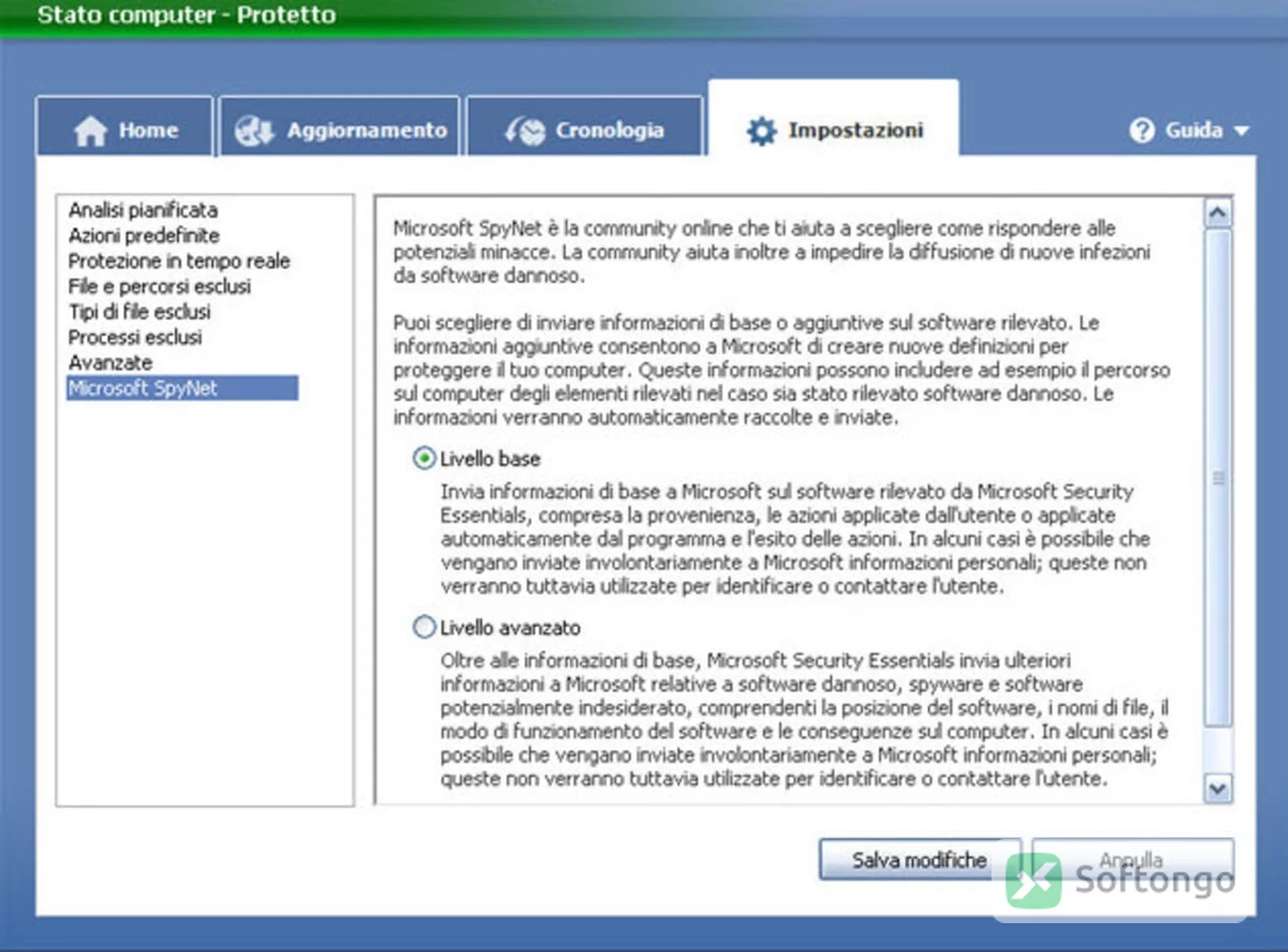The height and width of the screenshot is (952, 1288).
Task: Click the Cronologia history icon
Action: pyautogui.click(x=525, y=130)
